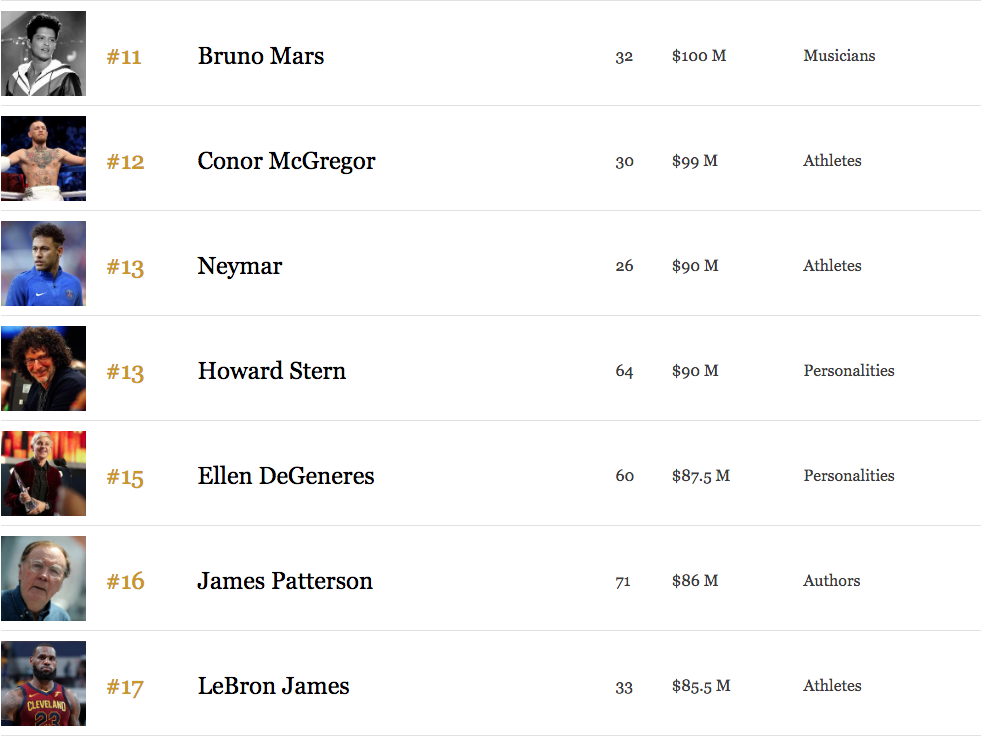Screen dimensions: 985x738
Task: Open Bruno Mars profile photo
Action: 43,53
